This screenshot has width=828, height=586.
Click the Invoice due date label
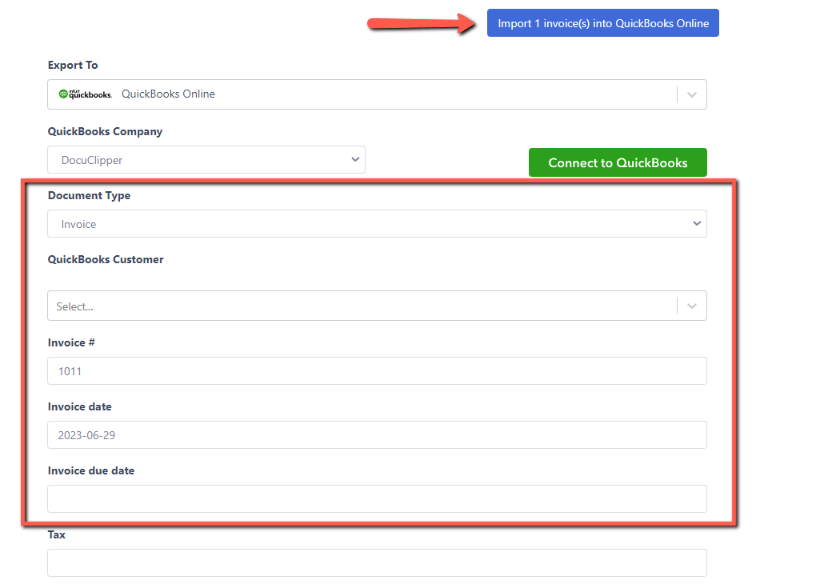91,470
